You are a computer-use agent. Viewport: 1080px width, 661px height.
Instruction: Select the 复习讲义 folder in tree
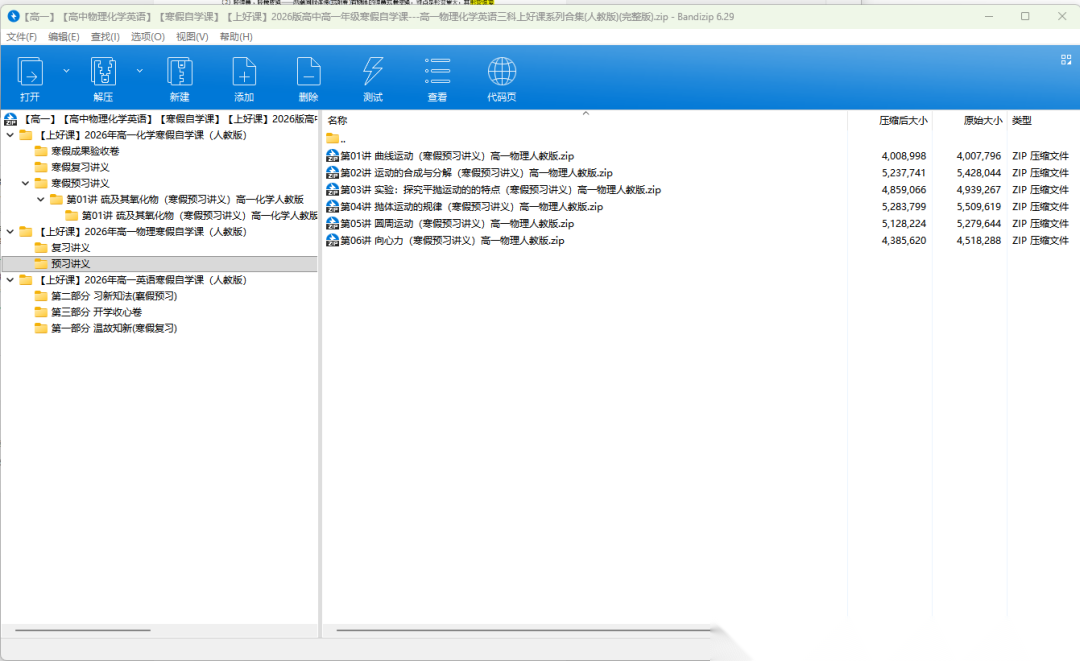pos(70,248)
